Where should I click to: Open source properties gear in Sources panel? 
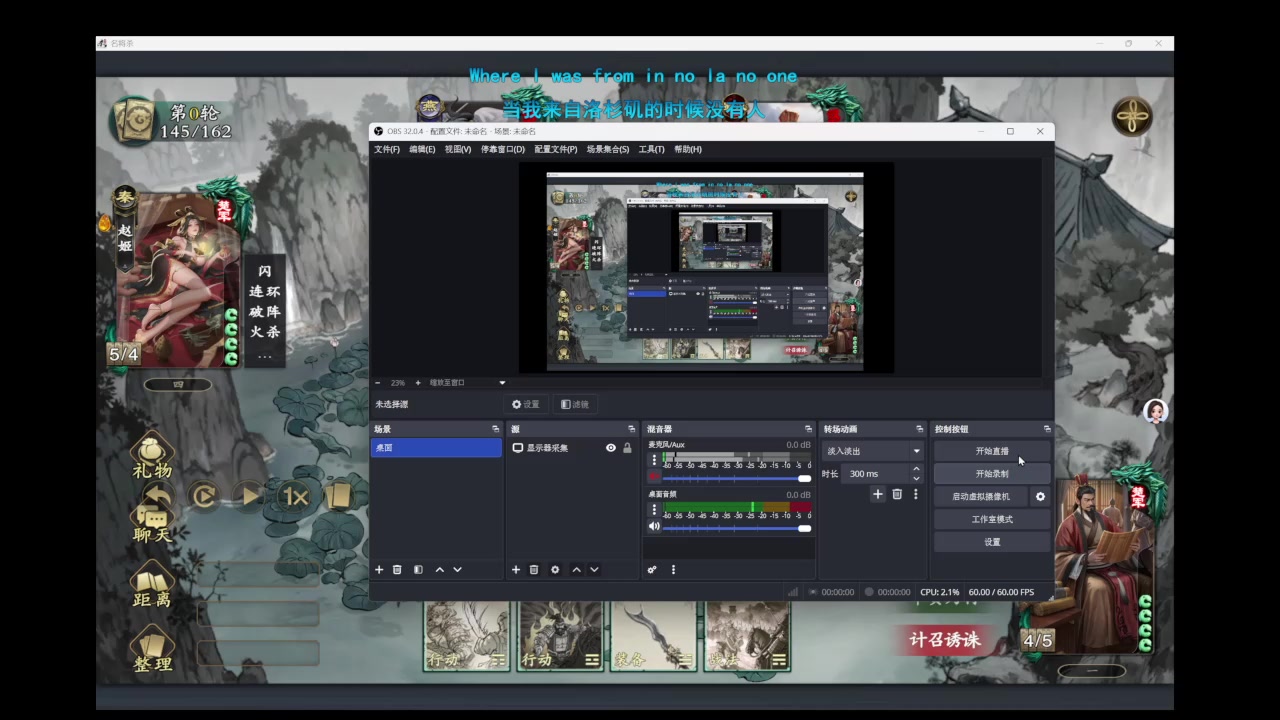point(555,570)
